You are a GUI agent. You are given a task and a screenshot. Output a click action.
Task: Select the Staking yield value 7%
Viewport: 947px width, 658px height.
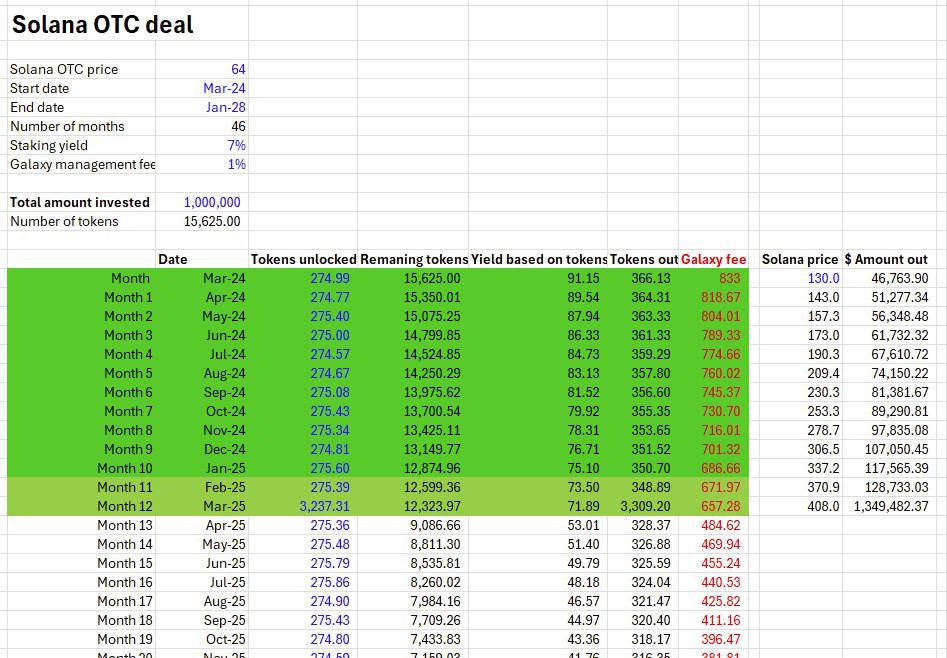coord(236,146)
